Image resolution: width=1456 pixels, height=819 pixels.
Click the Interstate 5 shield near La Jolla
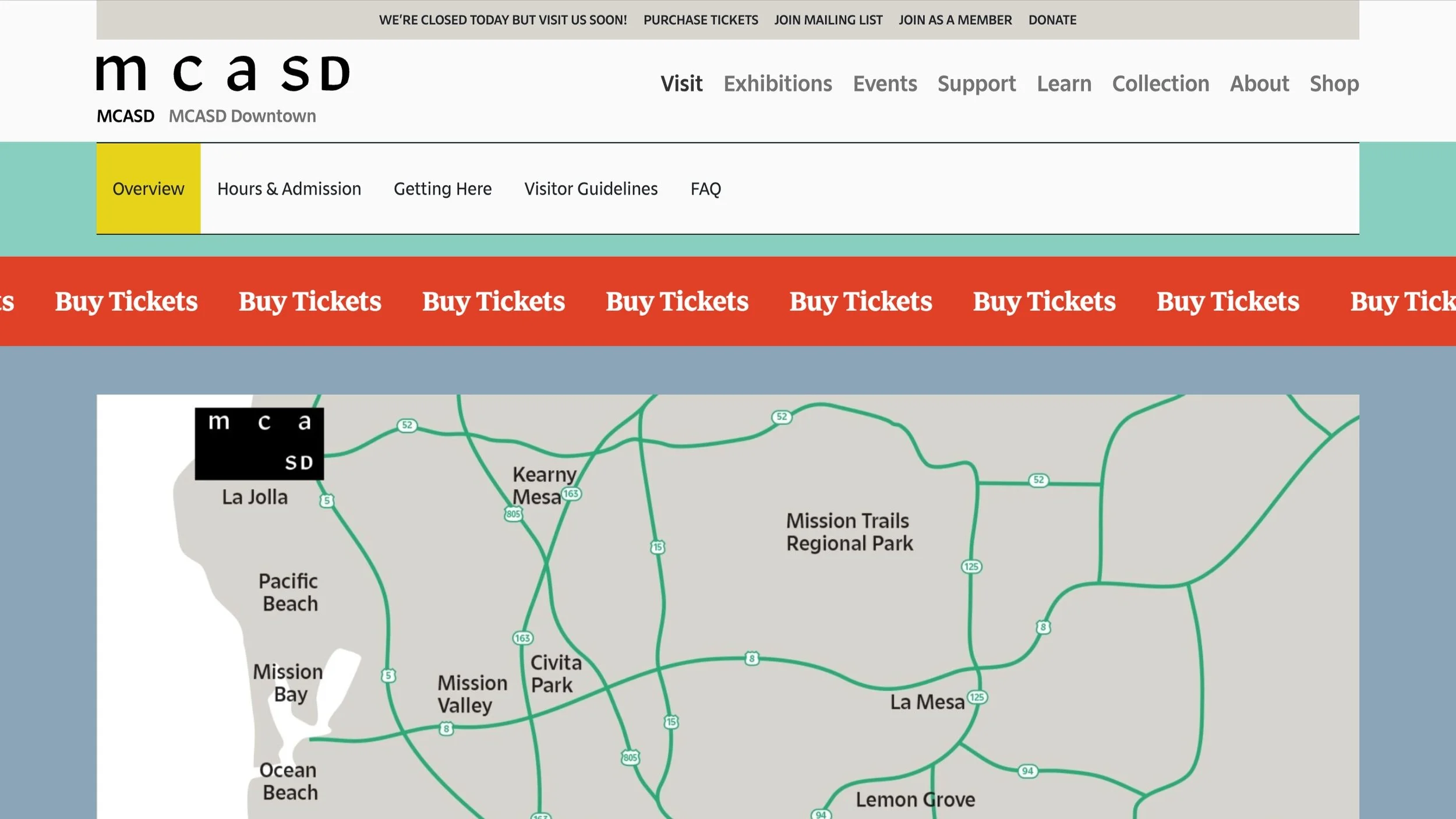[x=327, y=500]
